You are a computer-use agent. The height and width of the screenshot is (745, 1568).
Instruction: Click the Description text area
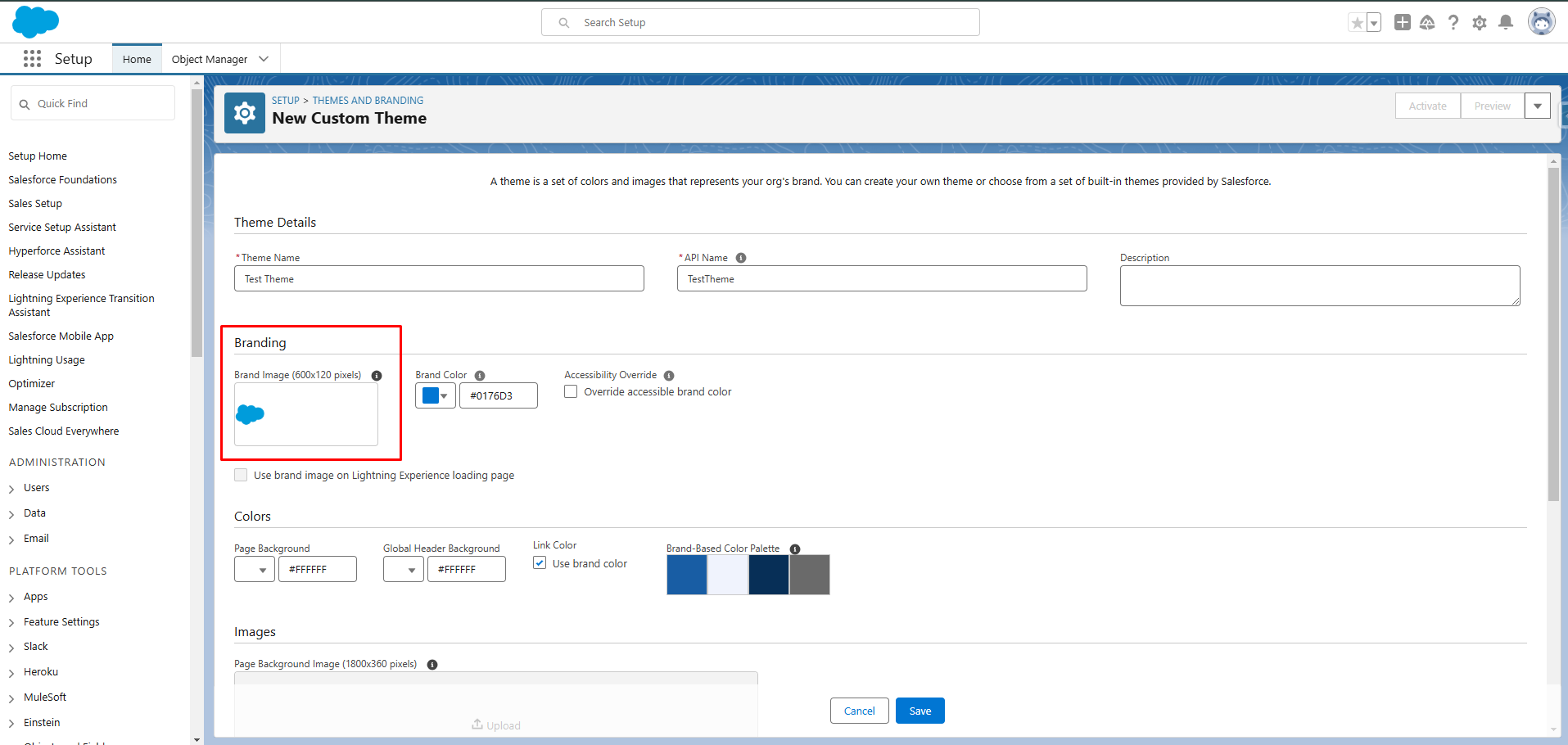tap(1320, 286)
